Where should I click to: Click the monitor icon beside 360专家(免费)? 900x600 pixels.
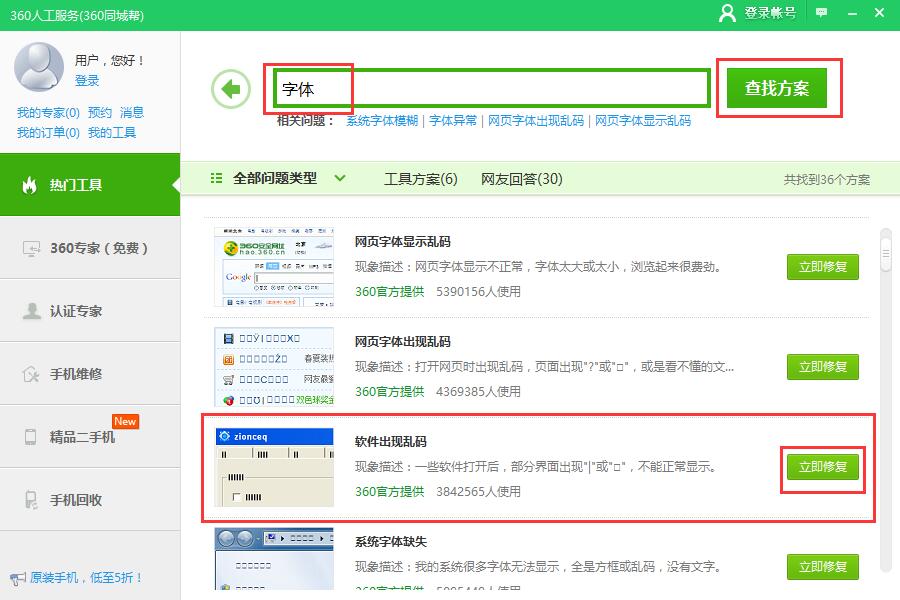pos(31,248)
